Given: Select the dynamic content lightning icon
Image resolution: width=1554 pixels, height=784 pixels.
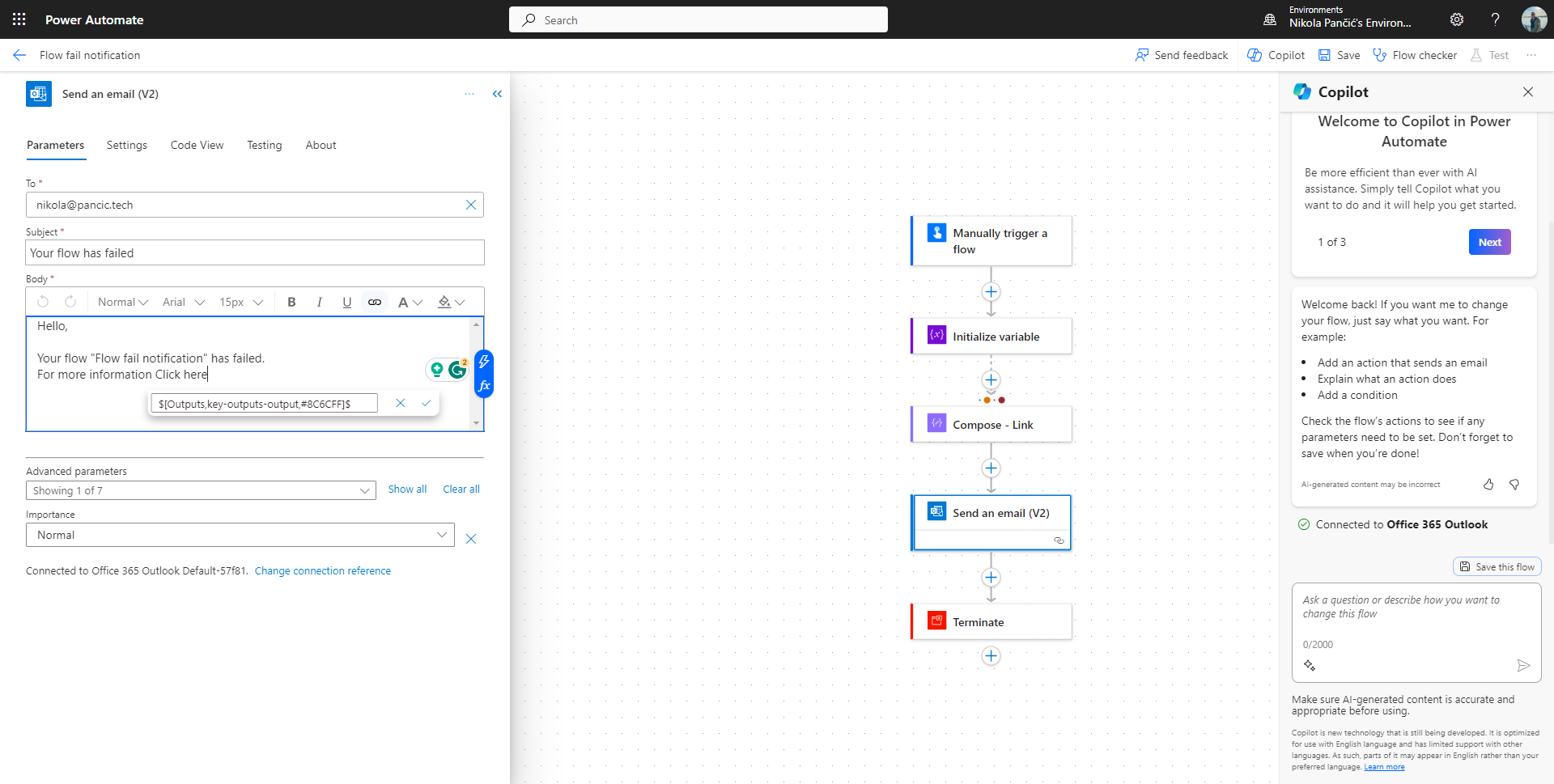Looking at the screenshot, I should (x=484, y=362).
